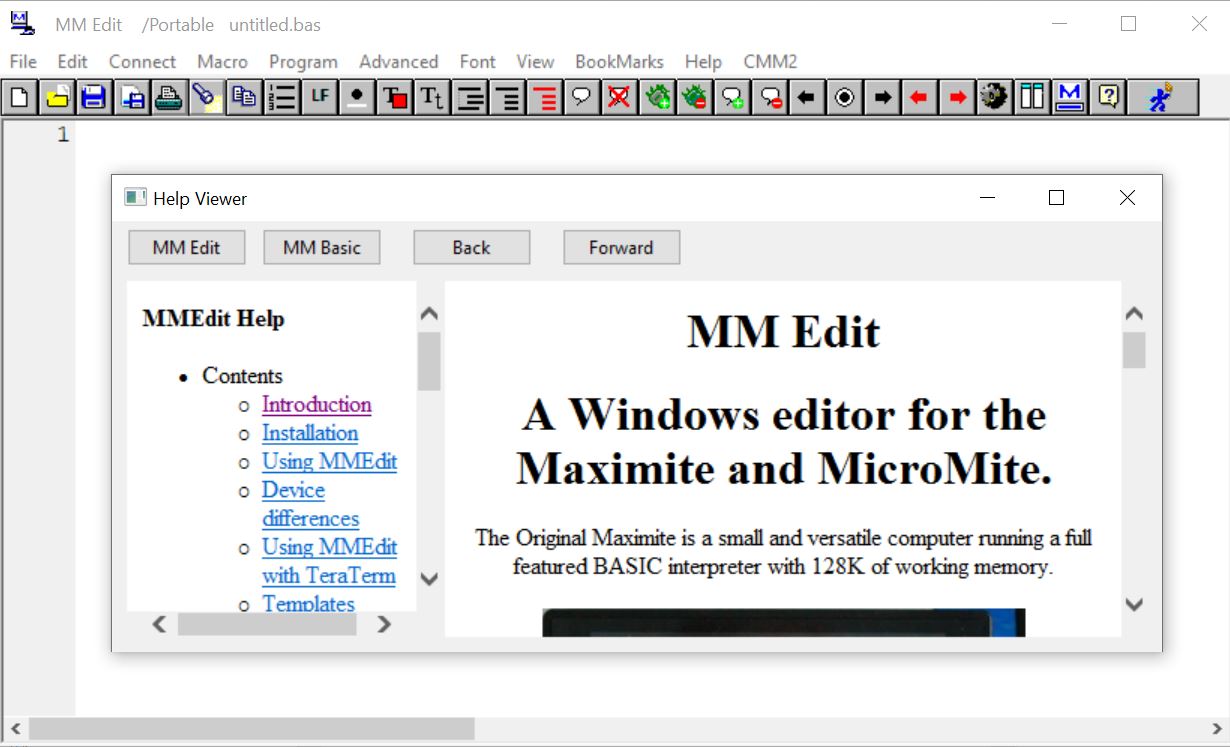The width and height of the screenshot is (1230, 747).
Task: Click the editor horizontal scrollbar right arrow
Action: [x=1217, y=729]
